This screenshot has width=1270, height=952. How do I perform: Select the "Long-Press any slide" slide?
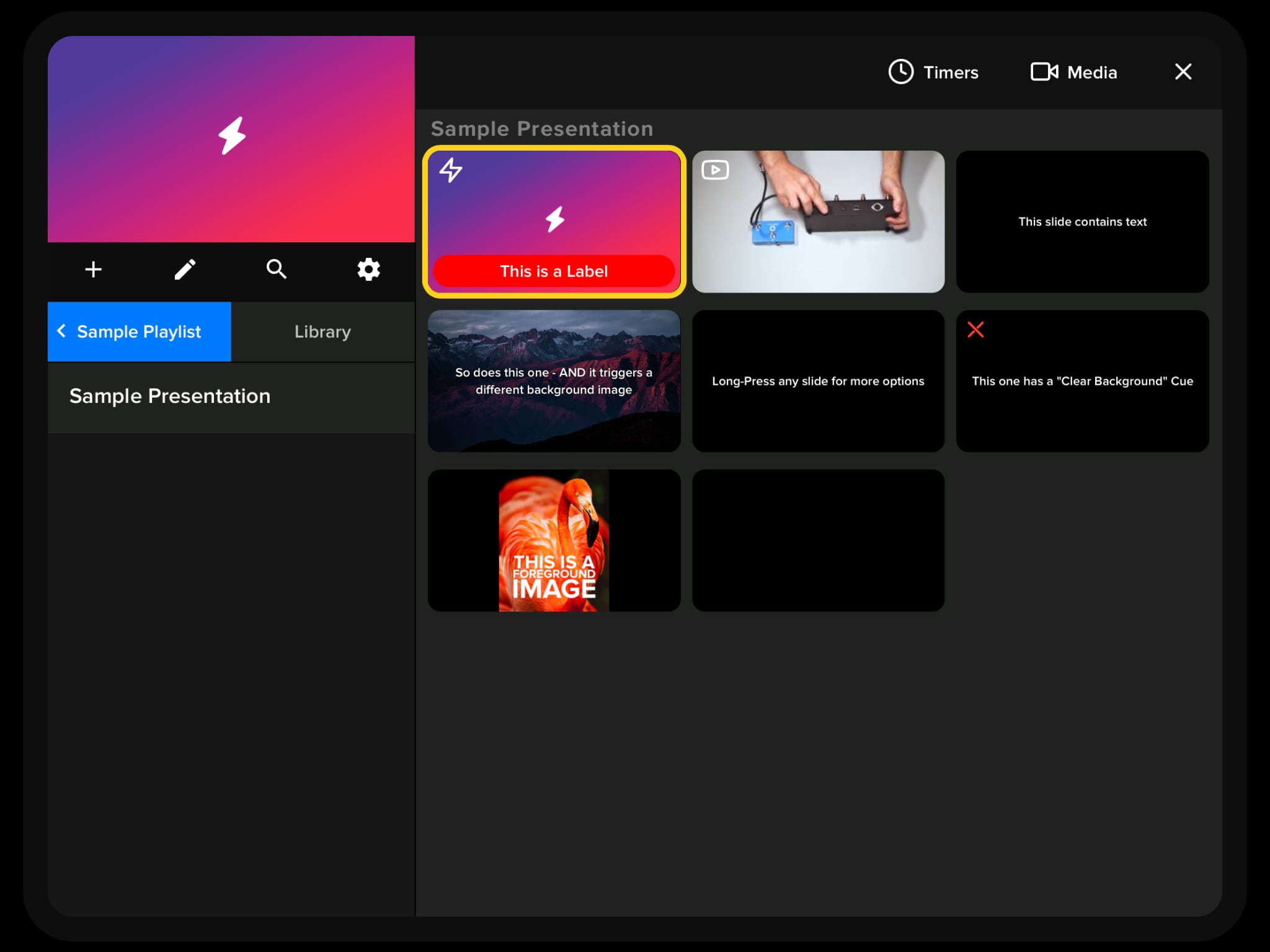(x=818, y=381)
